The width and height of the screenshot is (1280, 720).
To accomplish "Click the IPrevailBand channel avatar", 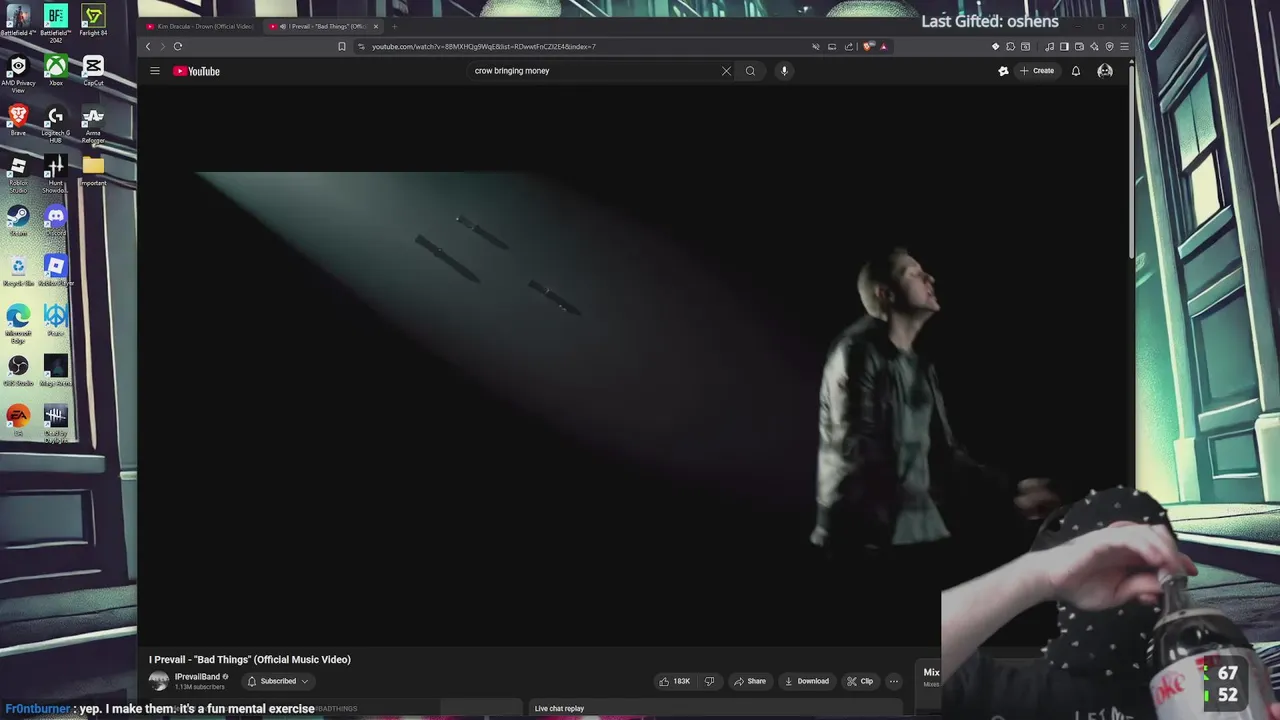I will point(159,682).
